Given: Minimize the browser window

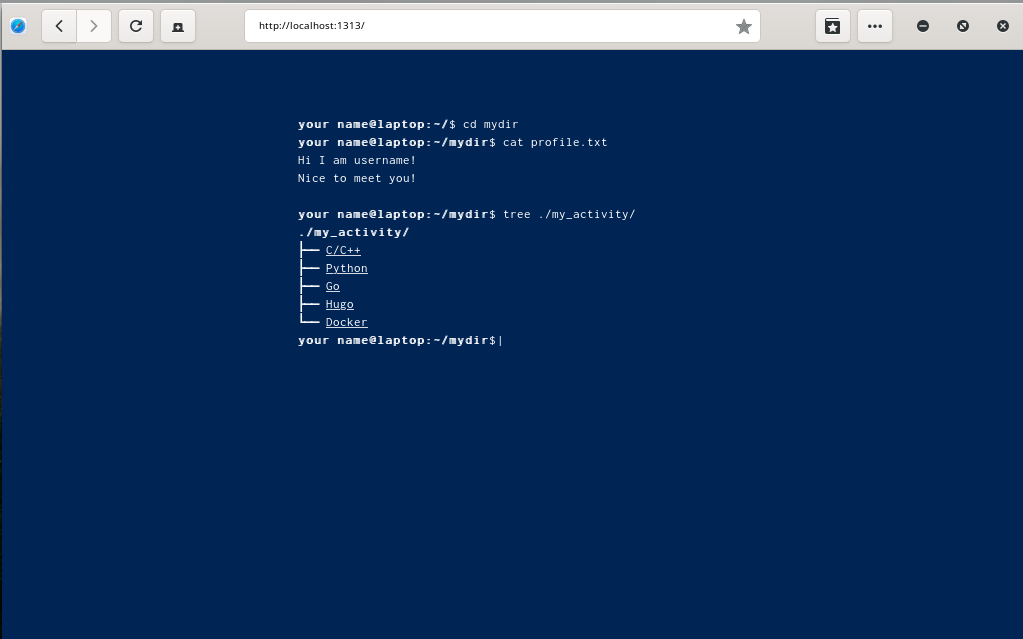Looking at the screenshot, I should (922, 26).
